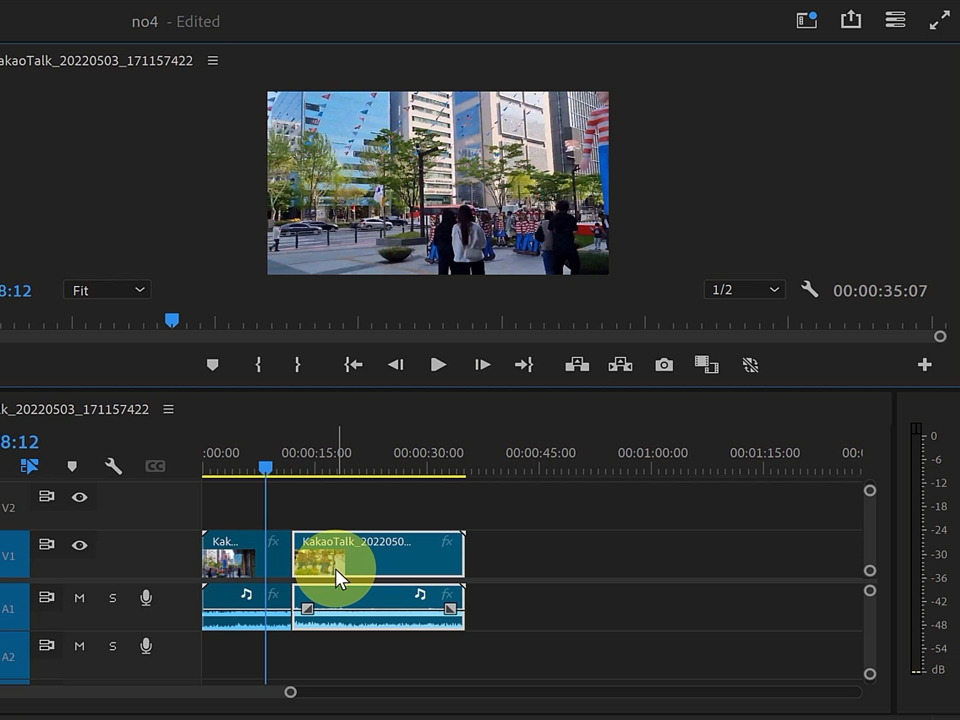Toggle V1 track targeting
Image resolution: width=960 pixels, height=720 pixels.
click(x=14, y=555)
